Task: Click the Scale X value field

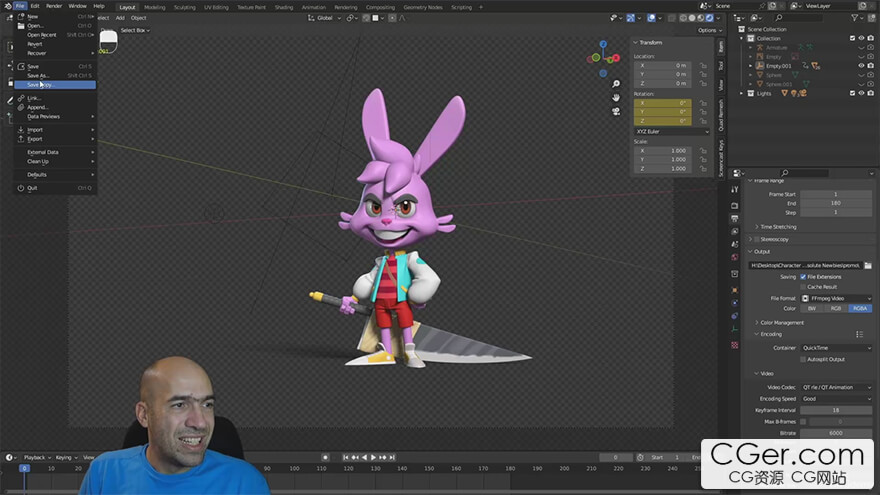Action: coord(663,151)
